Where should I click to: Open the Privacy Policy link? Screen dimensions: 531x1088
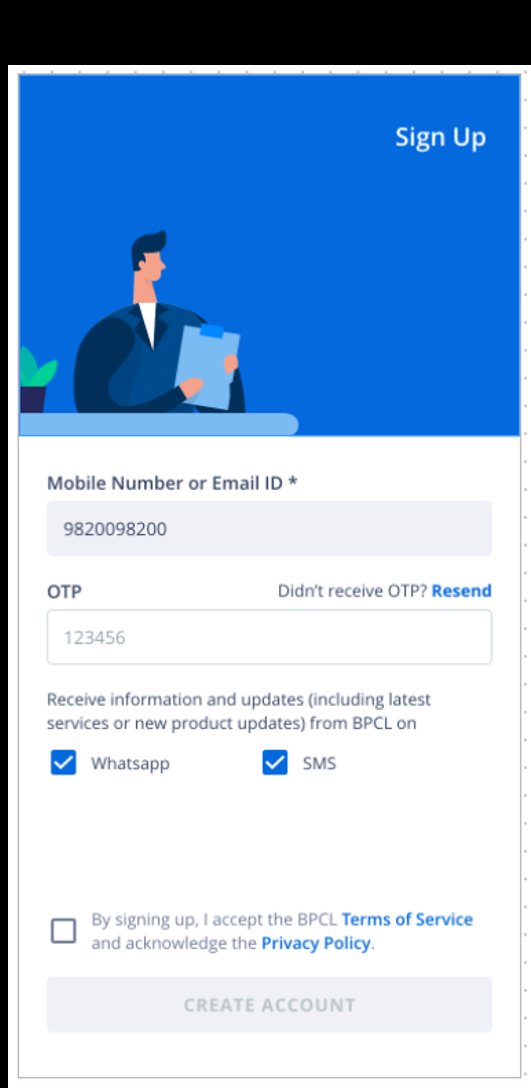point(315,944)
